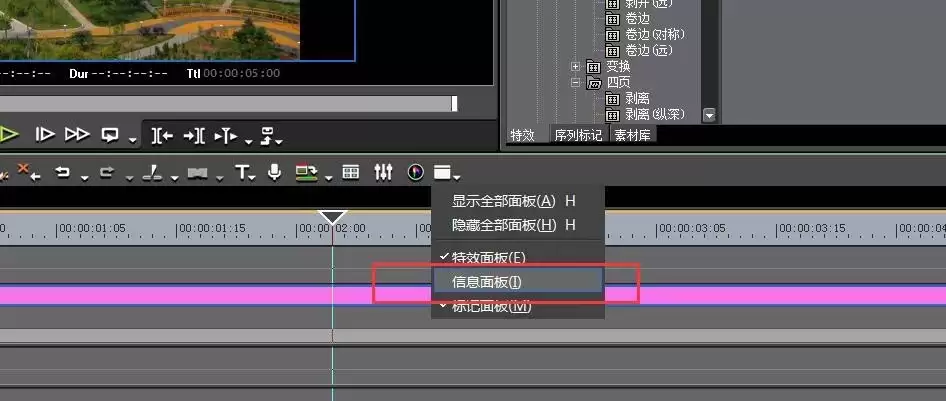Open the undo history dropdown
This screenshot has height=401, width=946.
tap(84, 178)
